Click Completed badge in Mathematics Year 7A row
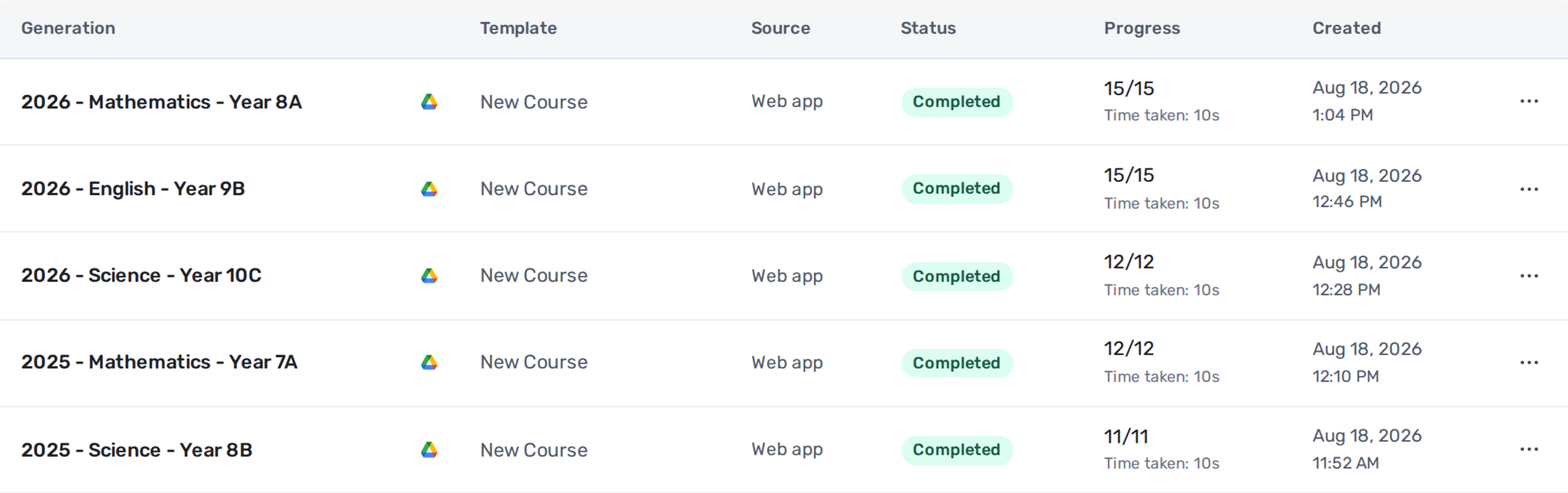This screenshot has height=493, width=1568. coord(957,363)
